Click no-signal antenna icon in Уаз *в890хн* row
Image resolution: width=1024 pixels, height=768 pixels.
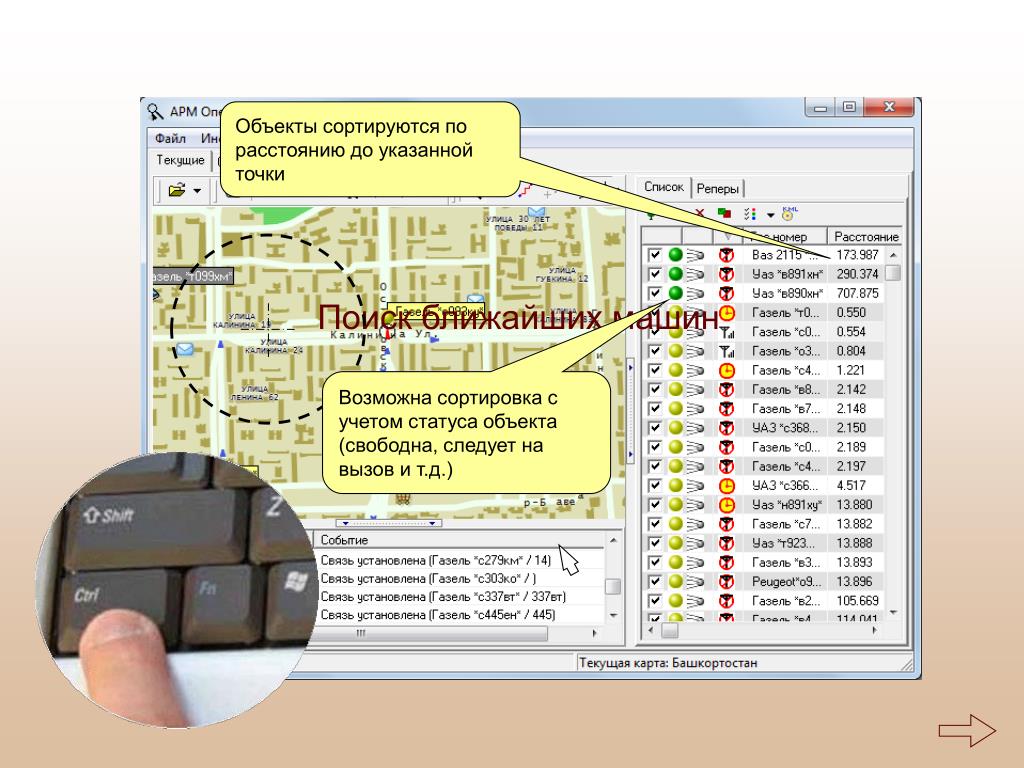coord(726,293)
